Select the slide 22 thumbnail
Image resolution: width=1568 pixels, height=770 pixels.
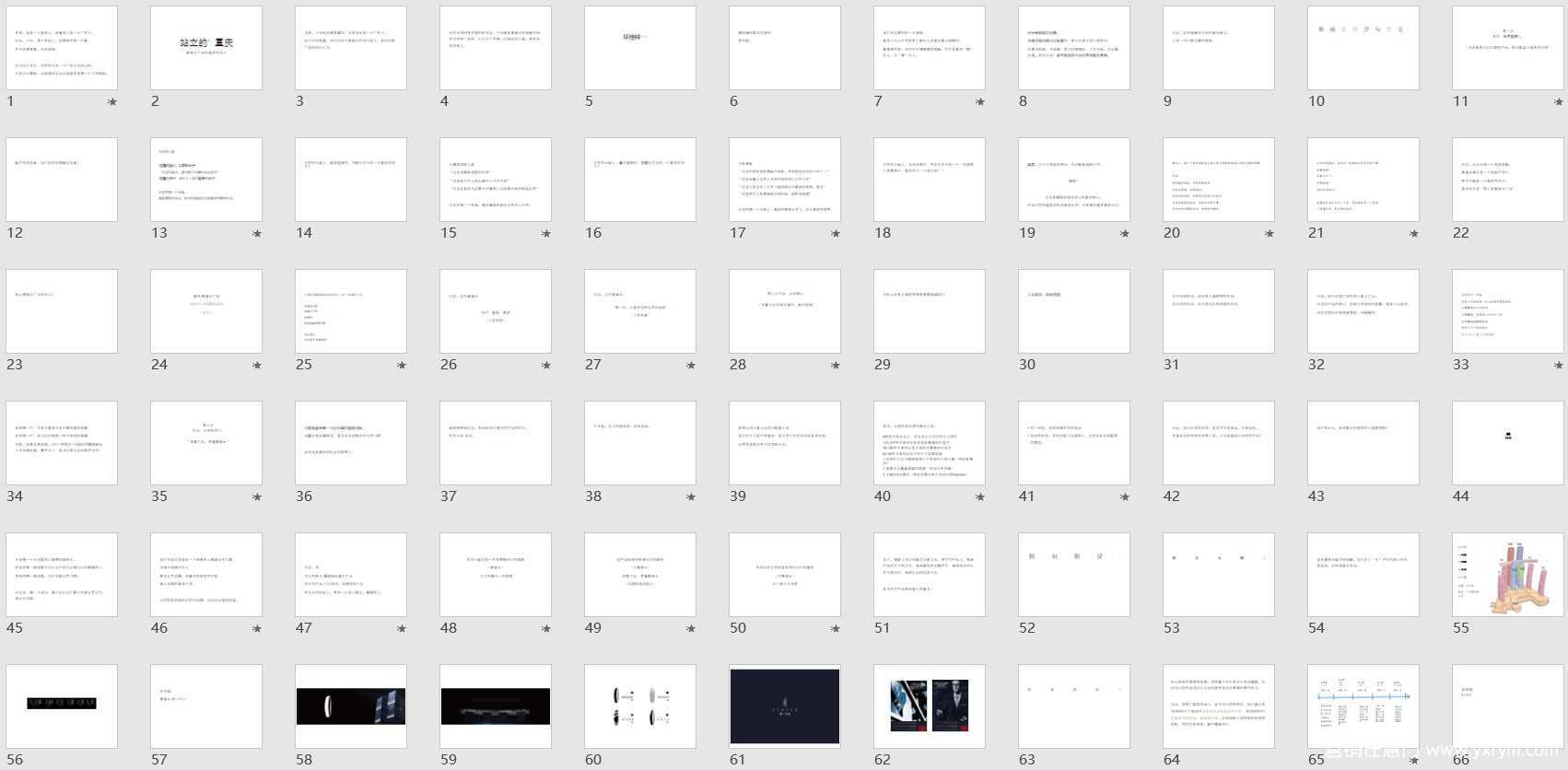click(x=1508, y=180)
